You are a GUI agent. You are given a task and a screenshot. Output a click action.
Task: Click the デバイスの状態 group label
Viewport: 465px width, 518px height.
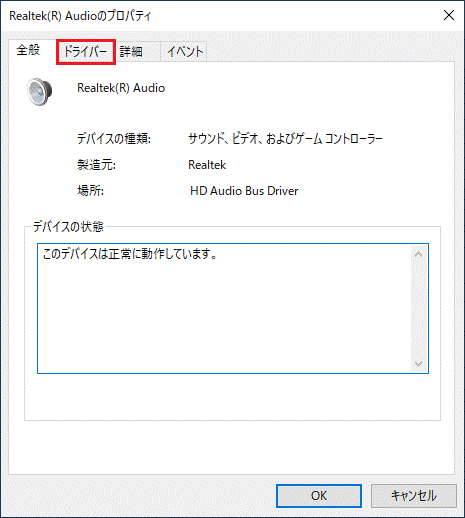[x=68, y=227]
